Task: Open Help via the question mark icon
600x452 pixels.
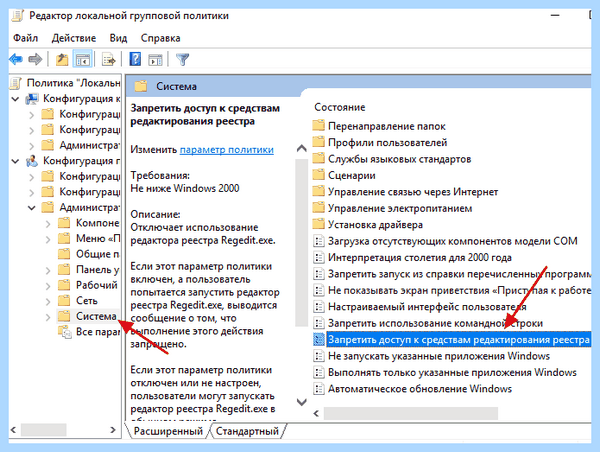Action: click(x=135, y=59)
